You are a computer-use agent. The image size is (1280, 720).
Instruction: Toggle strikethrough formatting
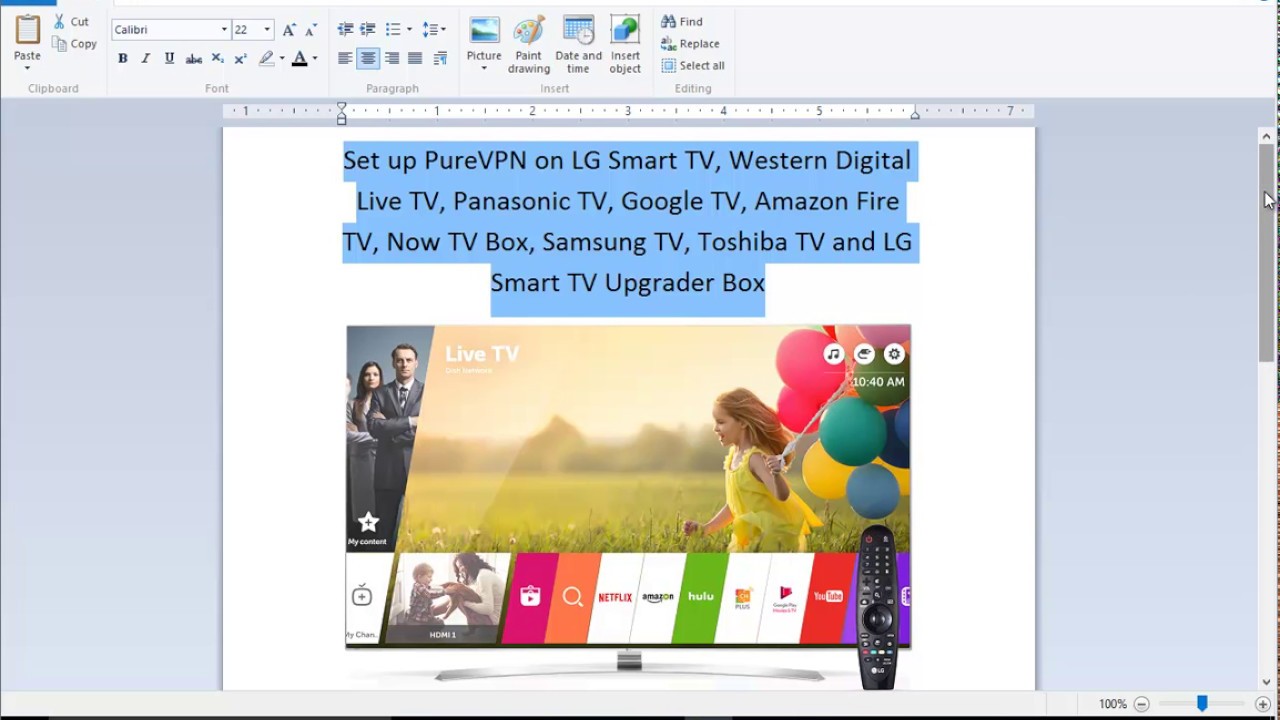pyautogui.click(x=194, y=59)
